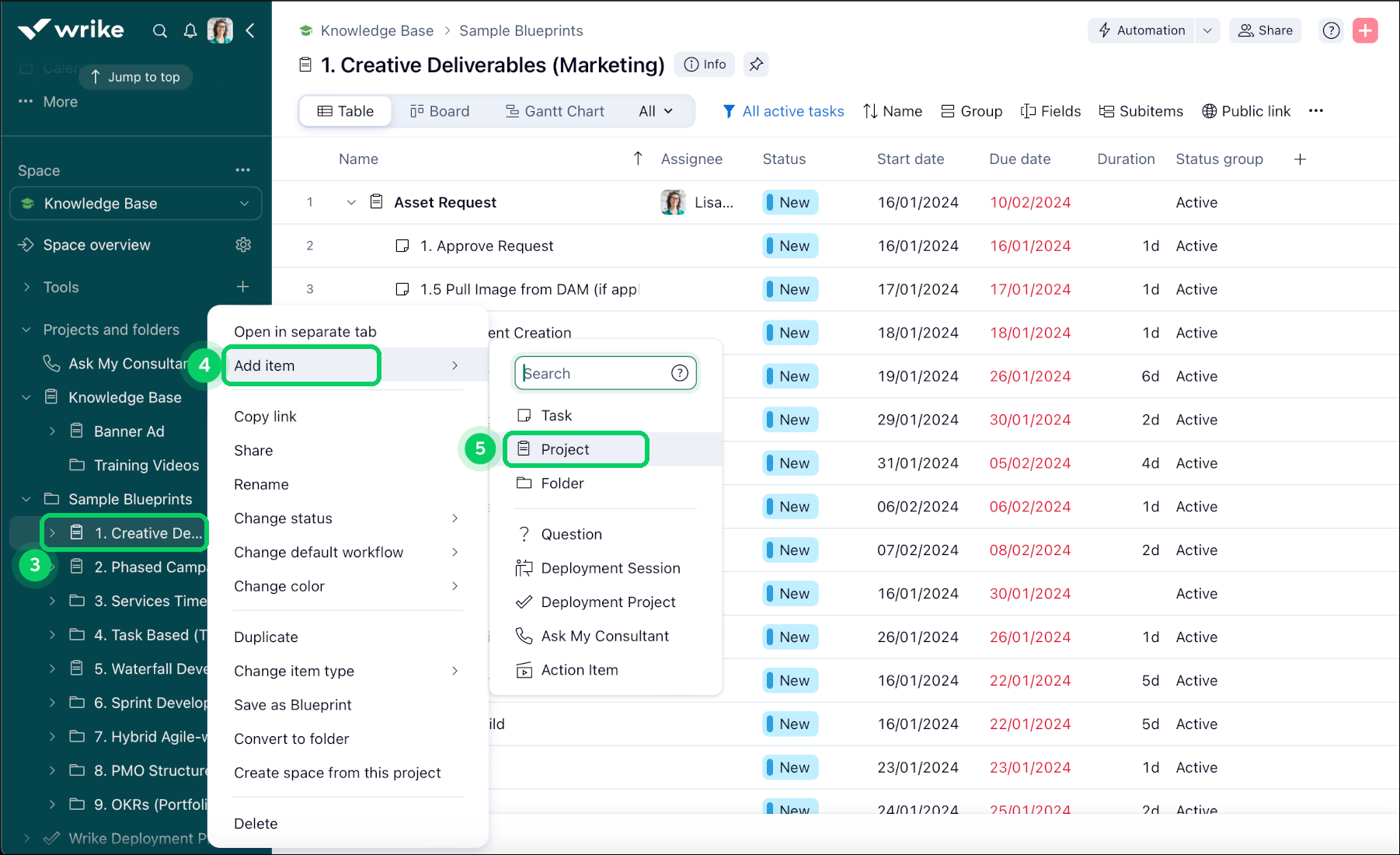Check the 1. Approve Request task box

402,246
